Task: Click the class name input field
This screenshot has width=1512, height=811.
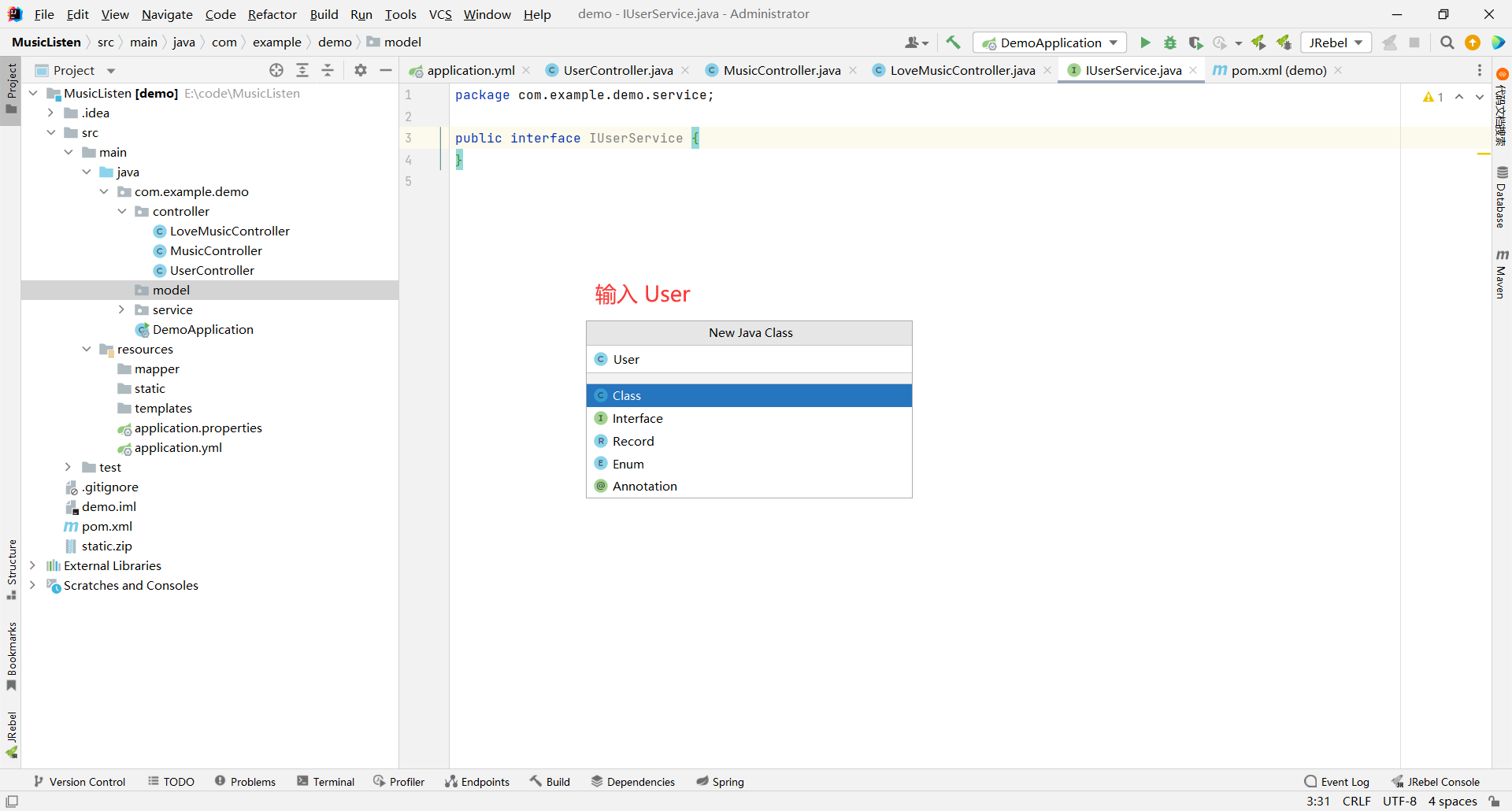Action: click(748, 359)
